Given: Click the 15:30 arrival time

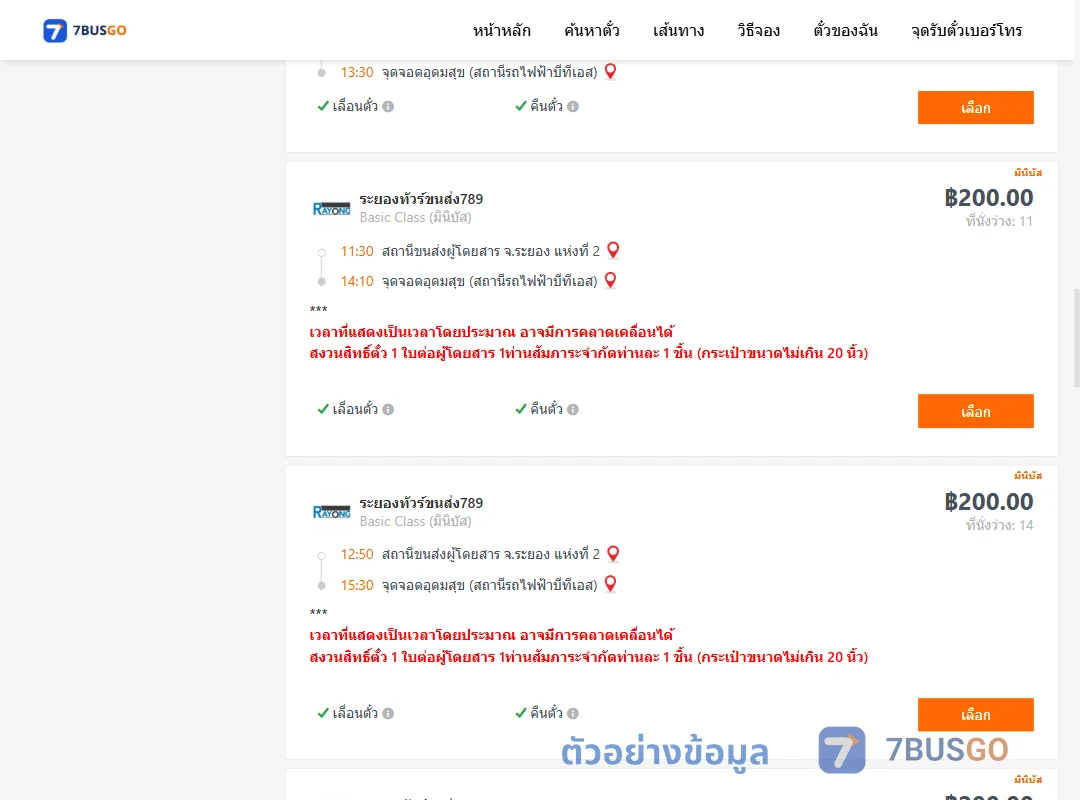Looking at the screenshot, I should point(357,585).
